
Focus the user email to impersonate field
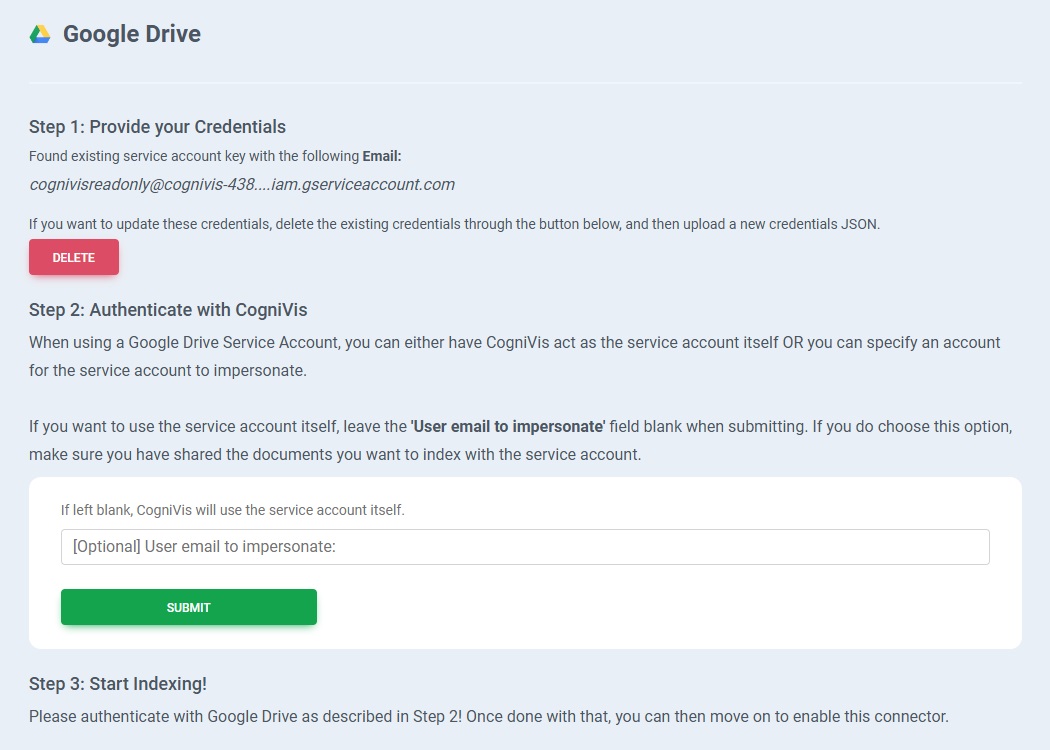[525, 547]
